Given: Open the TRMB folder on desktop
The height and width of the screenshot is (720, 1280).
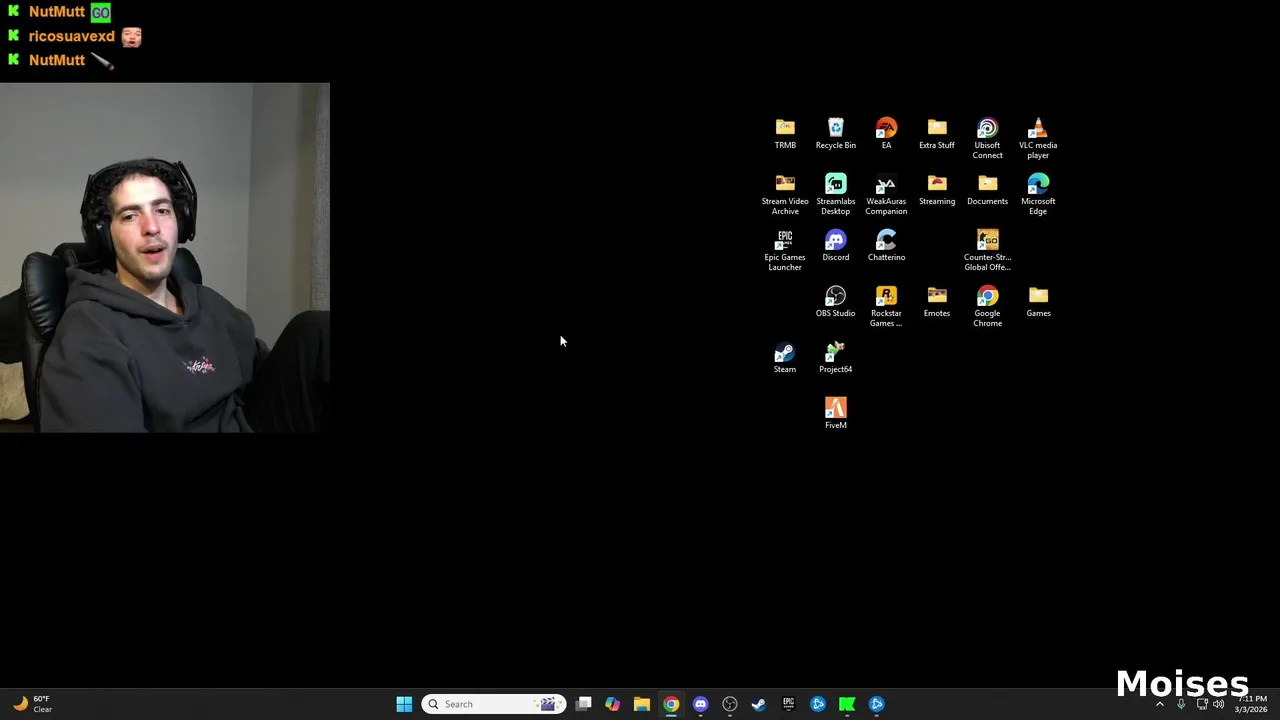Looking at the screenshot, I should pyautogui.click(x=785, y=133).
